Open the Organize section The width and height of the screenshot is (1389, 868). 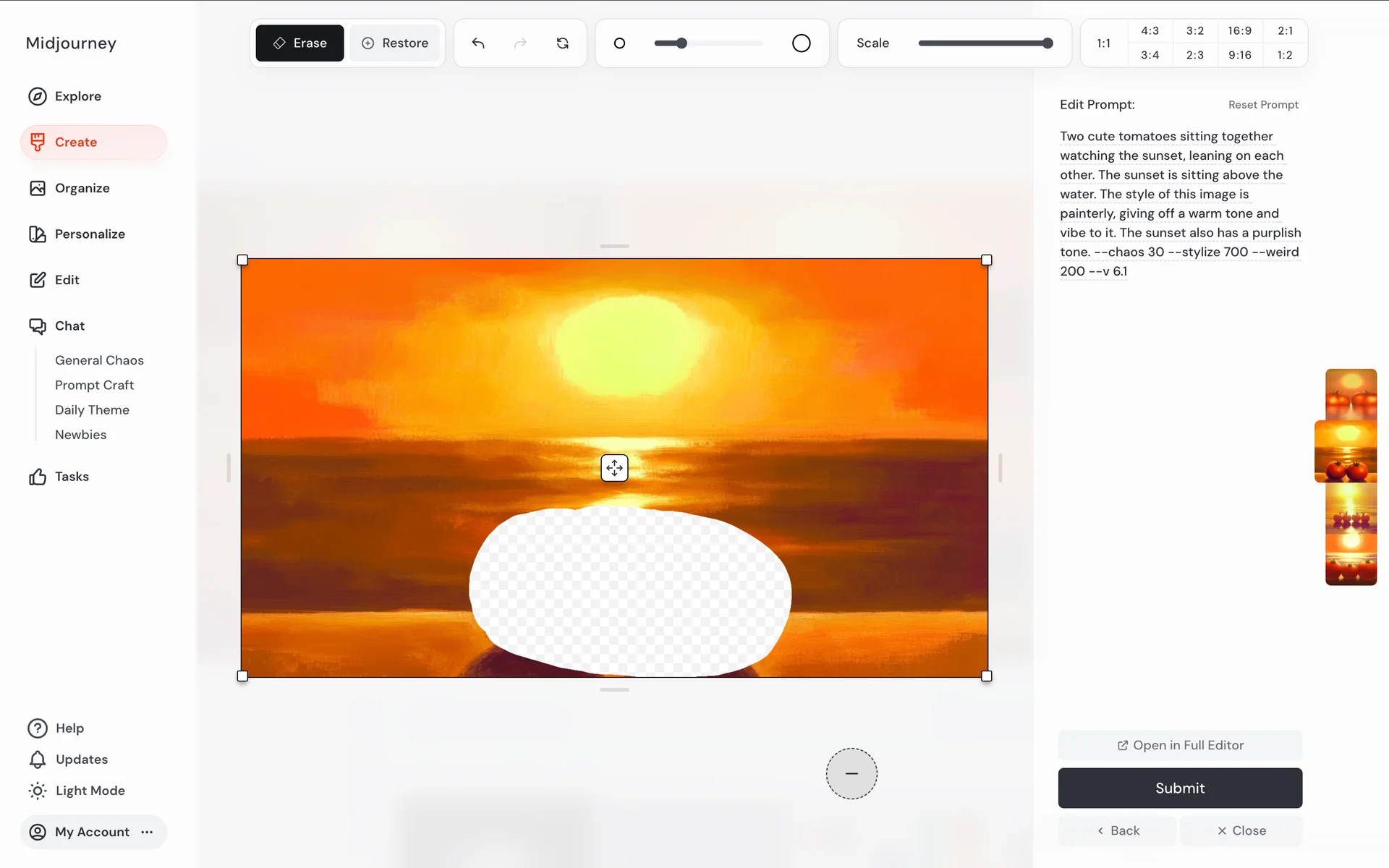click(82, 188)
